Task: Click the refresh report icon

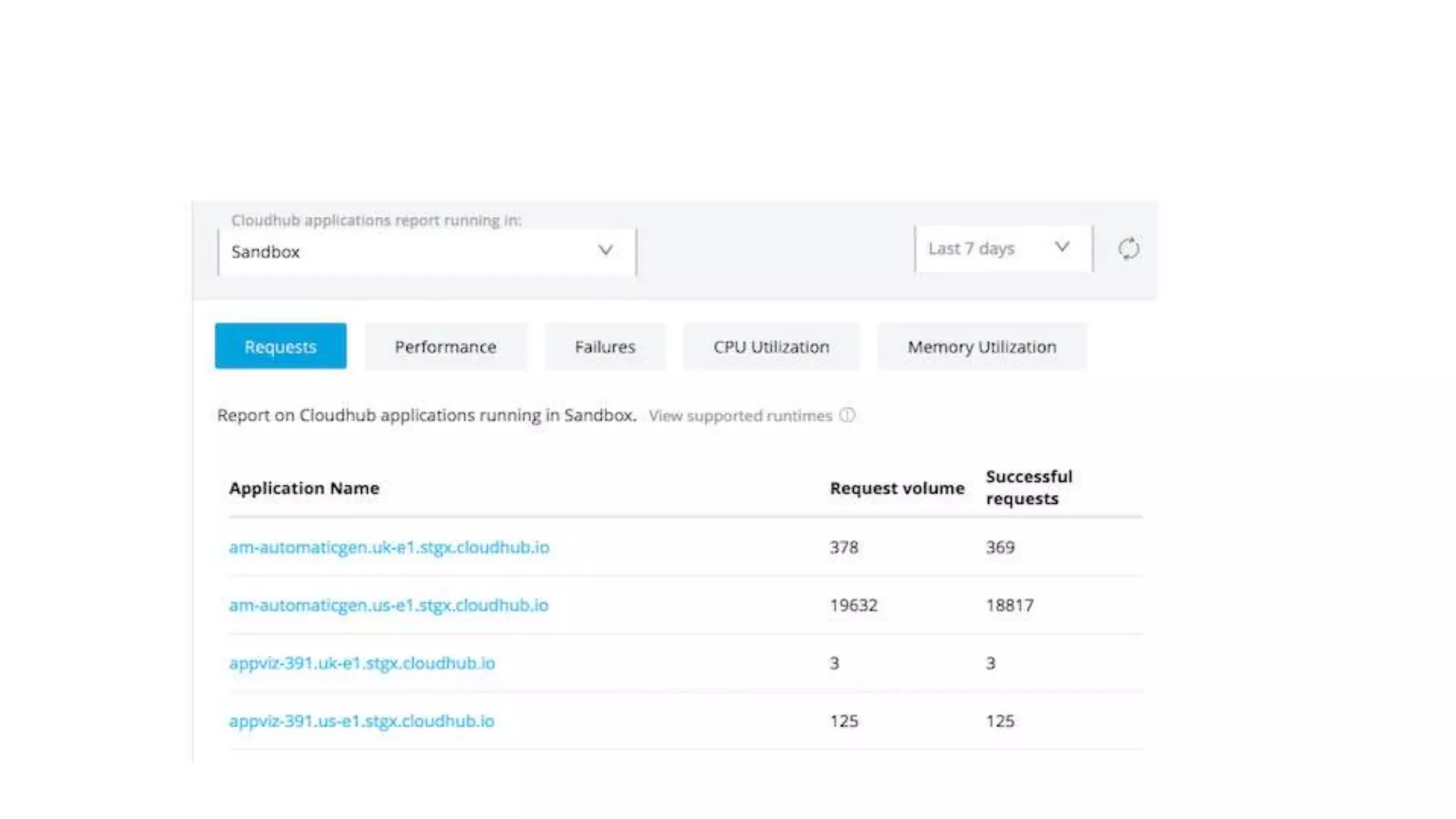Action: tap(1128, 249)
